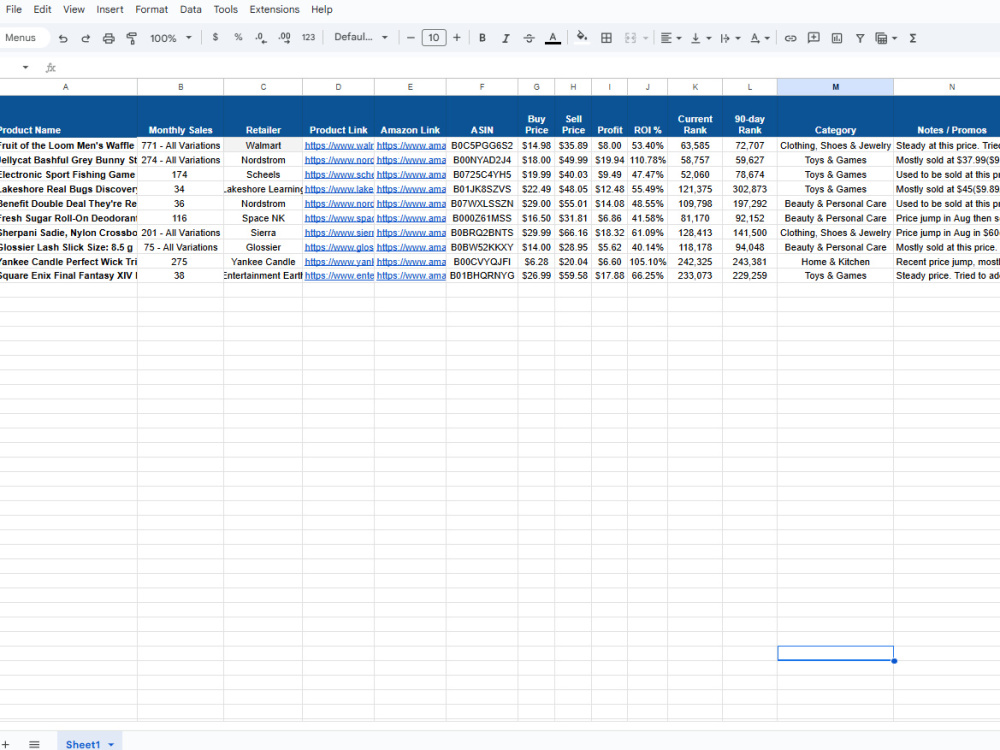Open vertical align dropdown
The height and width of the screenshot is (750, 1000).
[x=700, y=38]
